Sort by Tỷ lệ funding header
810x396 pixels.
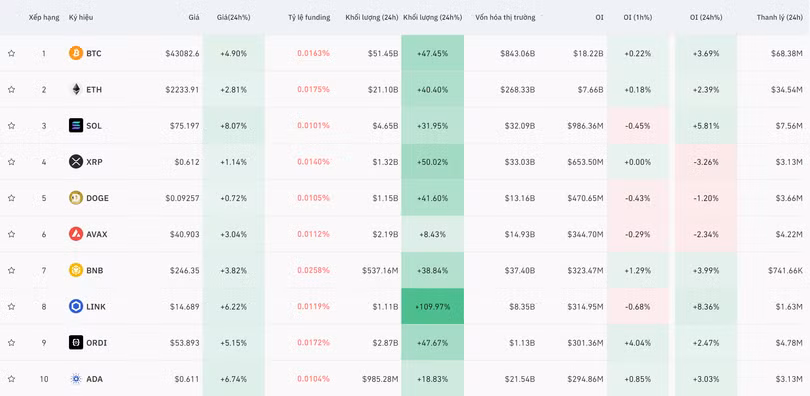[x=309, y=18]
